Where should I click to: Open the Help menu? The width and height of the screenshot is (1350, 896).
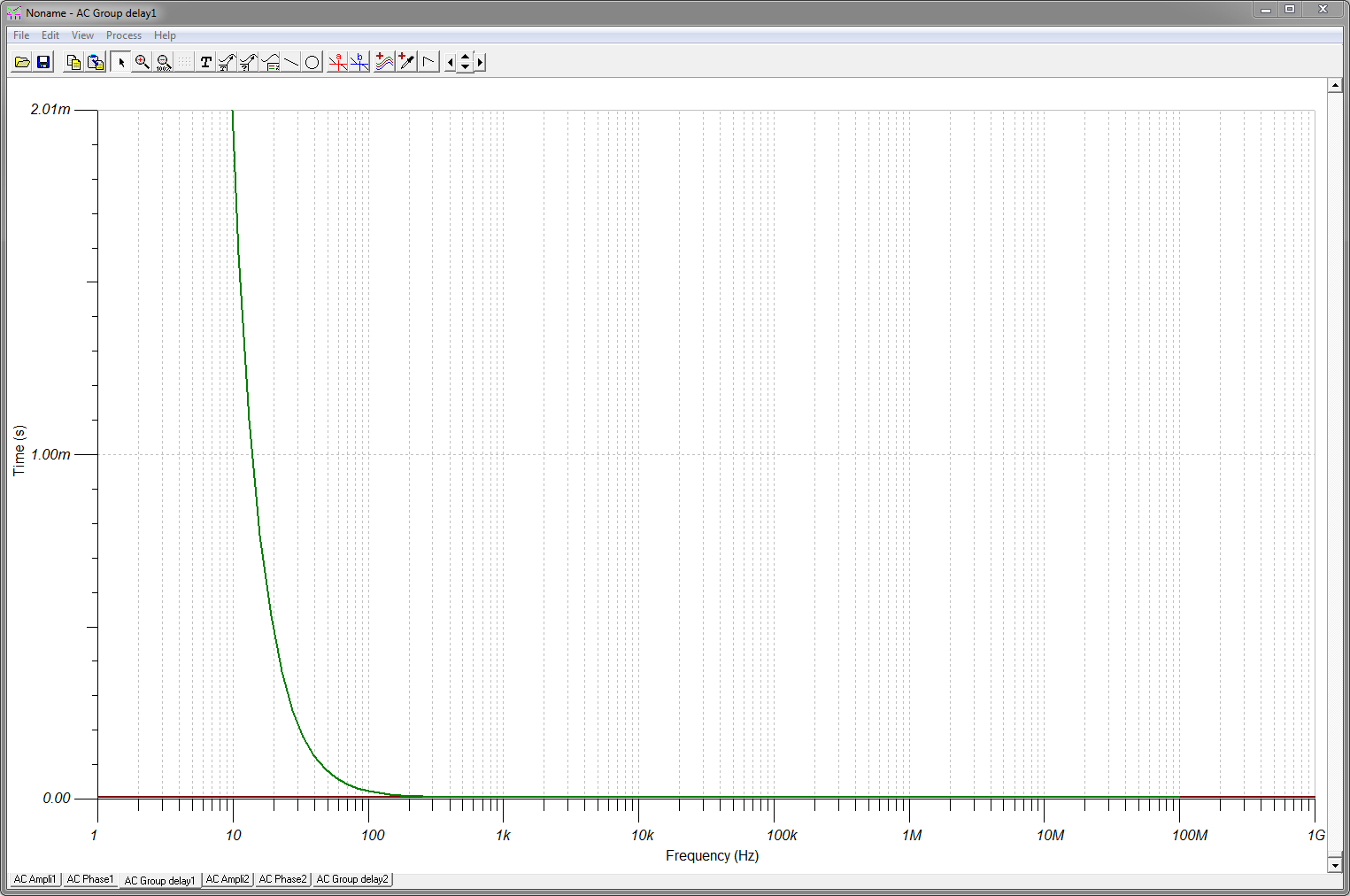tap(165, 35)
